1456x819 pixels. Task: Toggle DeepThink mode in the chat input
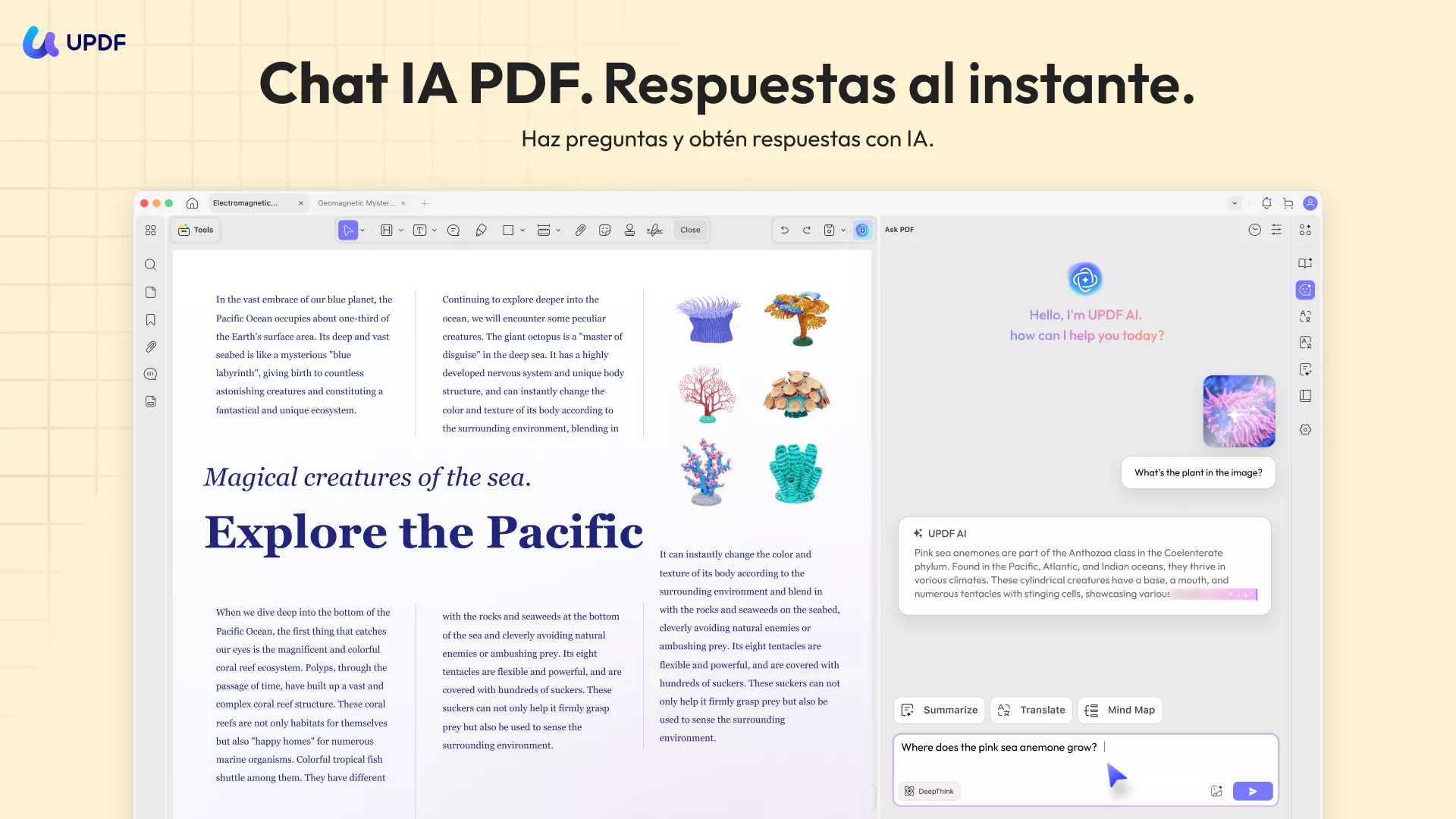[929, 791]
